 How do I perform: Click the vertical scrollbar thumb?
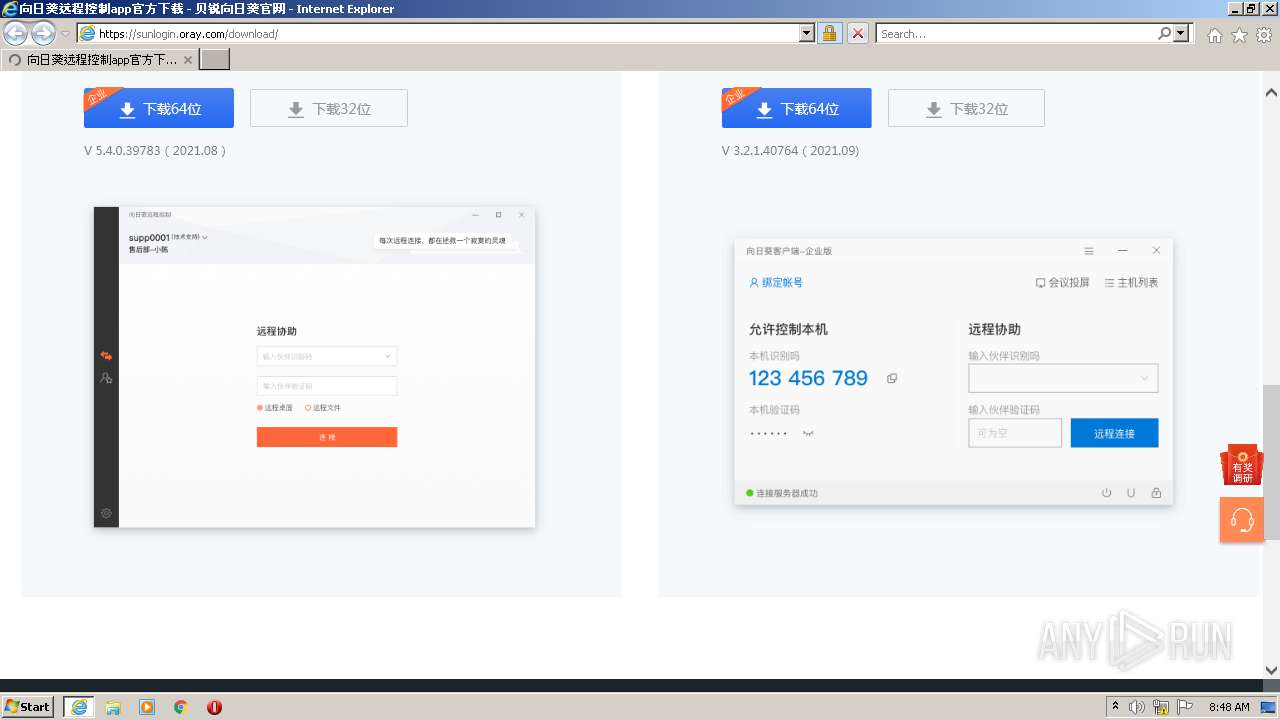point(1271,461)
